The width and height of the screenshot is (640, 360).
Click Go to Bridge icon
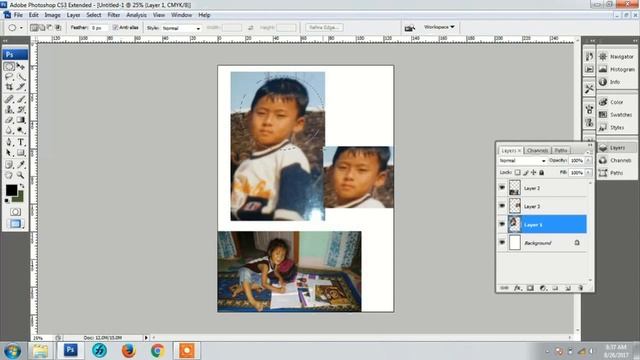click(x=409, y=28)
